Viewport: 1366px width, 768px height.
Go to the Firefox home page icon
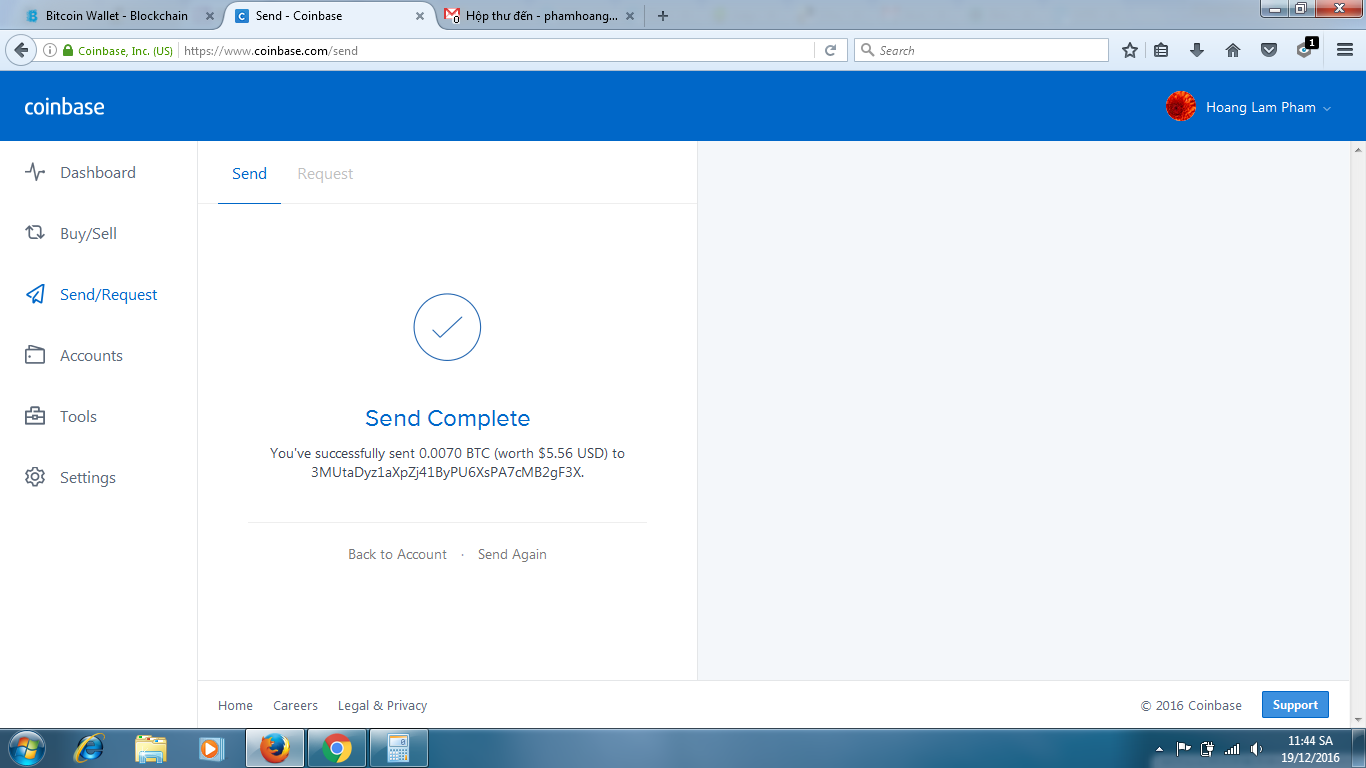1233,50
